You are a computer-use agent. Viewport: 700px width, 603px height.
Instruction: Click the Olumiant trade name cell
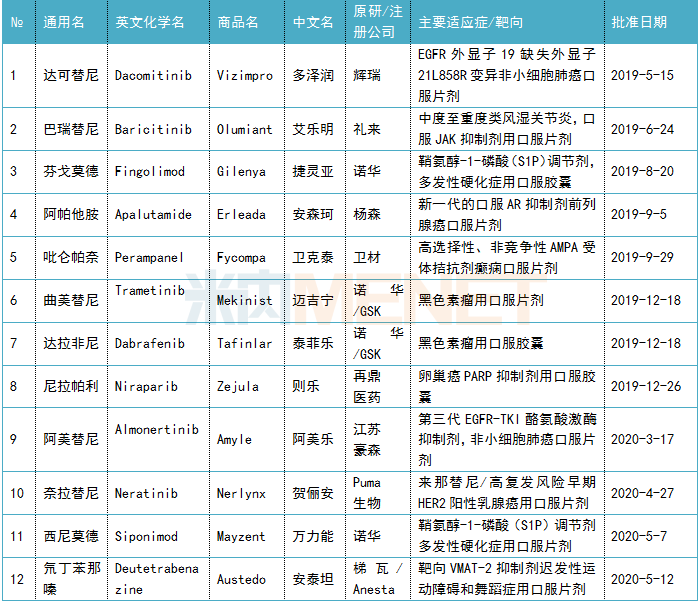244,129
